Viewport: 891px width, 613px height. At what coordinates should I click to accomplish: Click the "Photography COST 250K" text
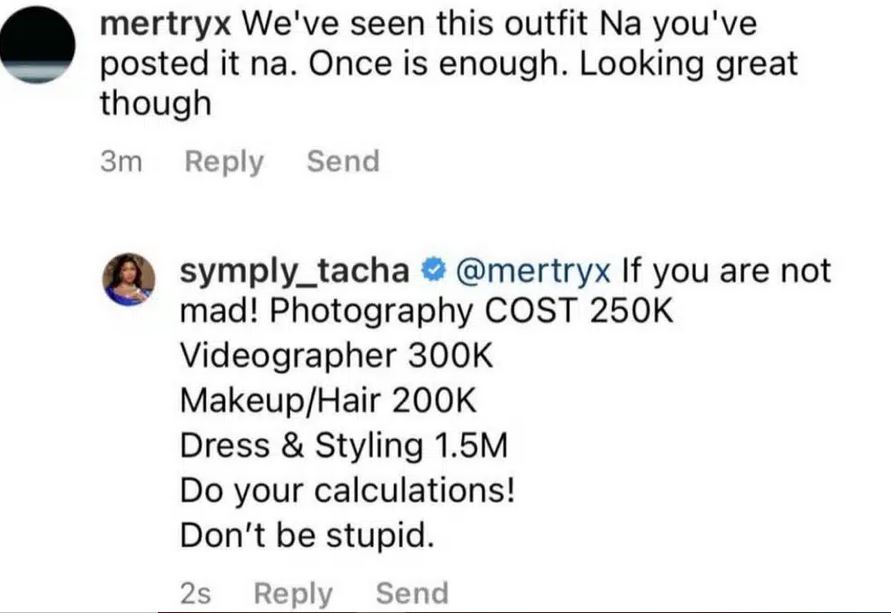pyautogui.click(x=472, y=312)
